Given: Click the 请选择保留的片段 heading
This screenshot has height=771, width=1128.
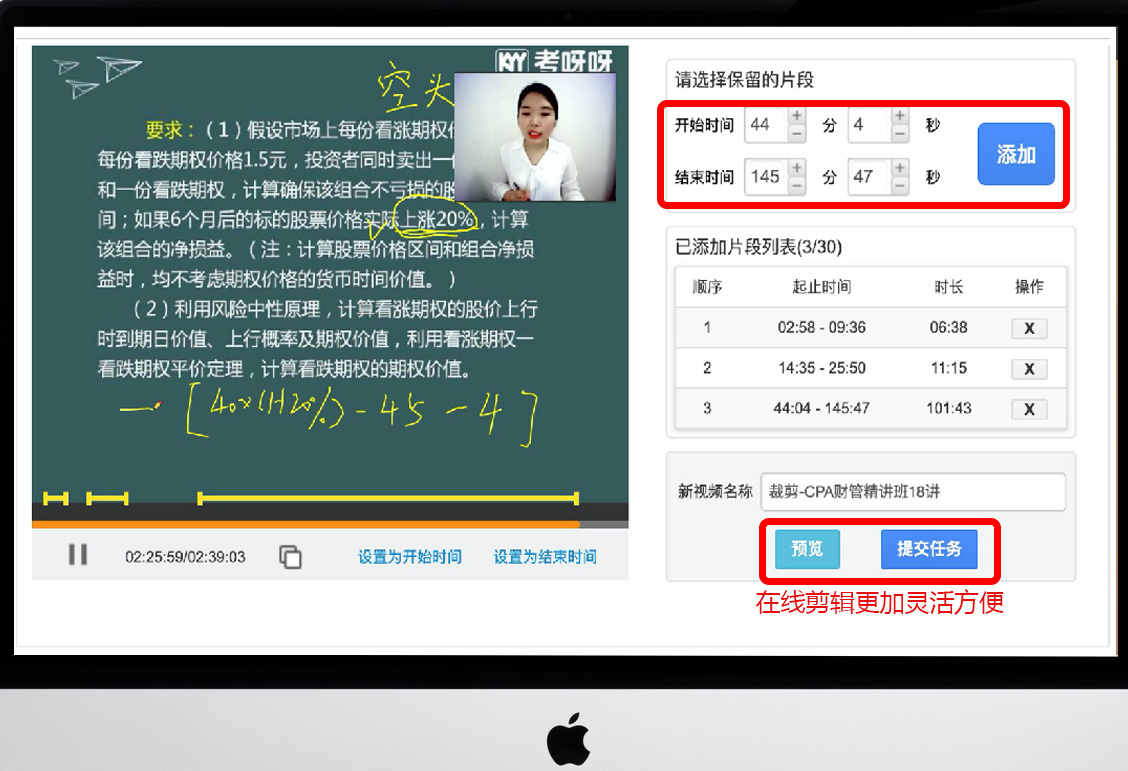Looking at the screenshot, I should coord(745,80).
